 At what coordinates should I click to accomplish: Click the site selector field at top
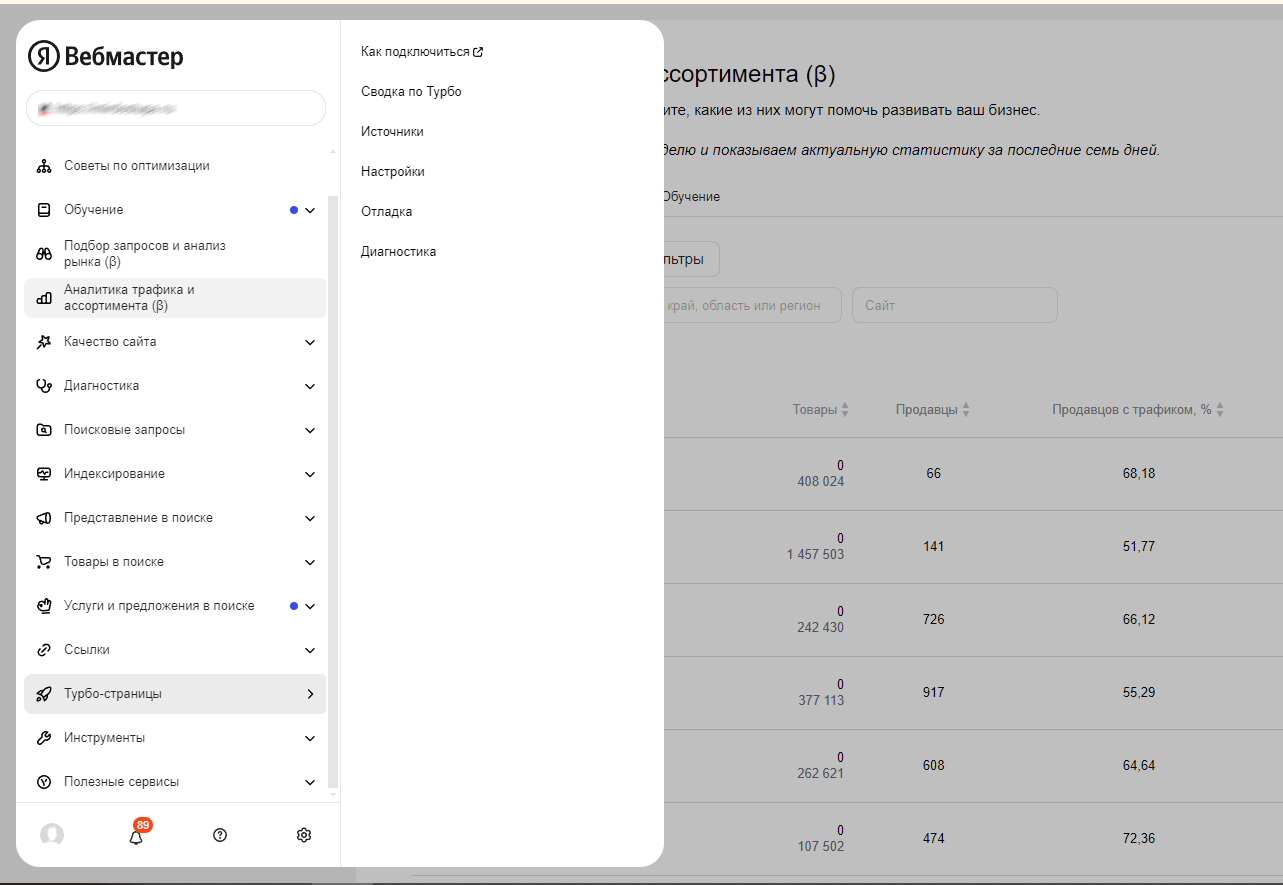(x=176, y=108)
